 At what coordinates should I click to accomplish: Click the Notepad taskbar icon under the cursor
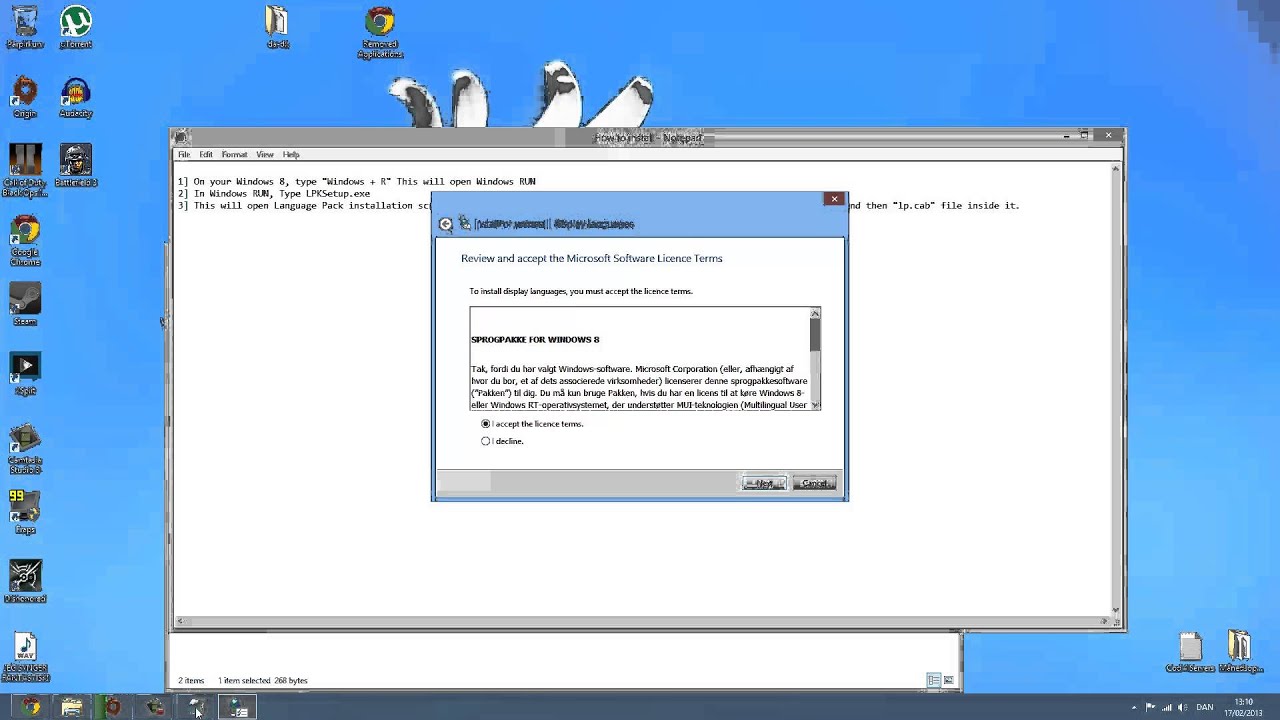[197, 707]
